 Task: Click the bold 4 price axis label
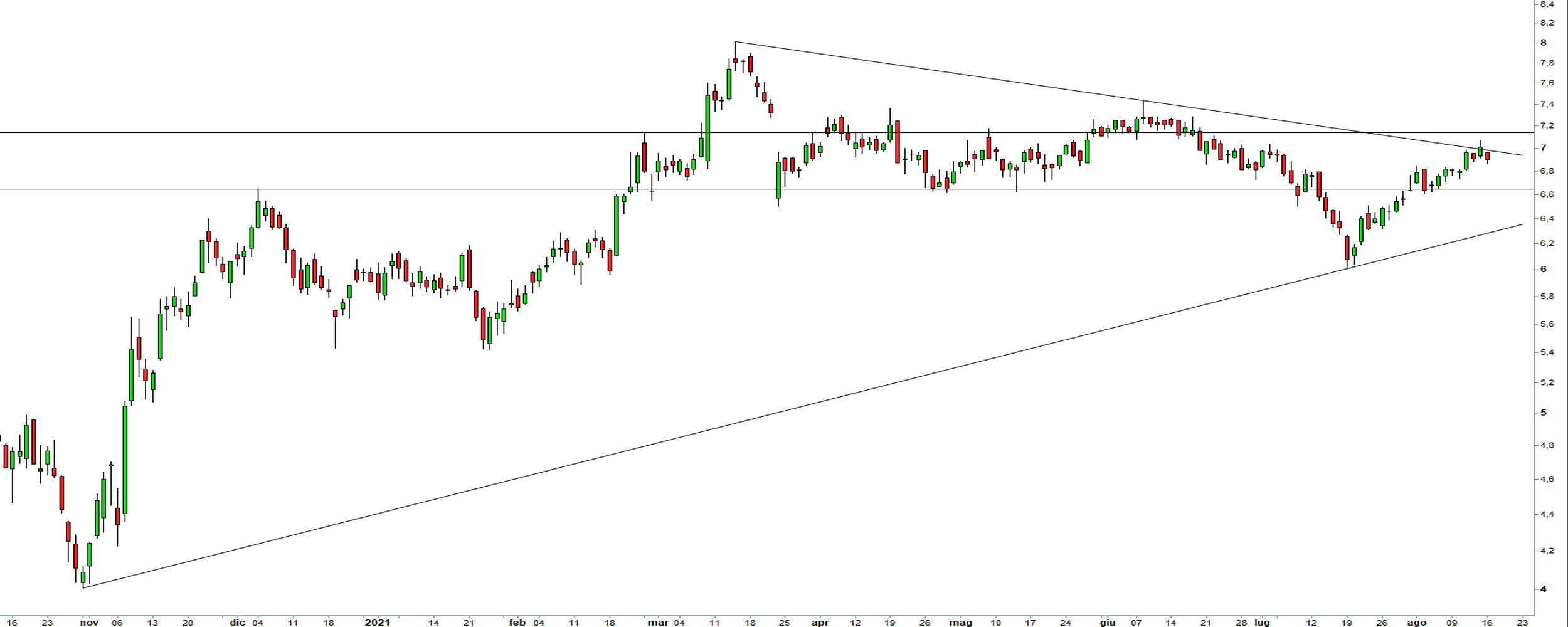click(x=1544, y=589)
